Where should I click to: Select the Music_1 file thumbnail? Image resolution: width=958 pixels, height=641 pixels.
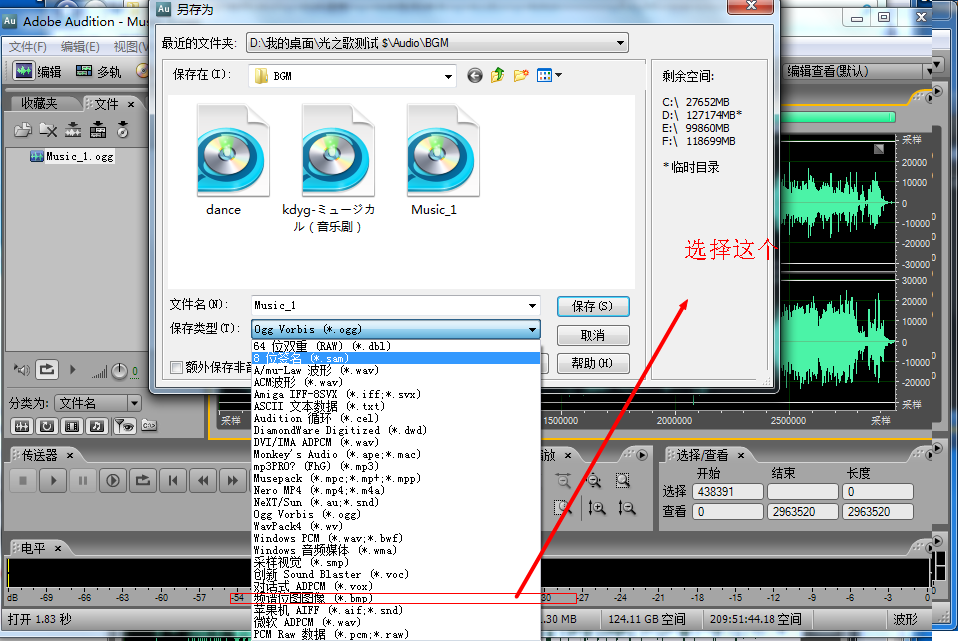tap(442, 150)
